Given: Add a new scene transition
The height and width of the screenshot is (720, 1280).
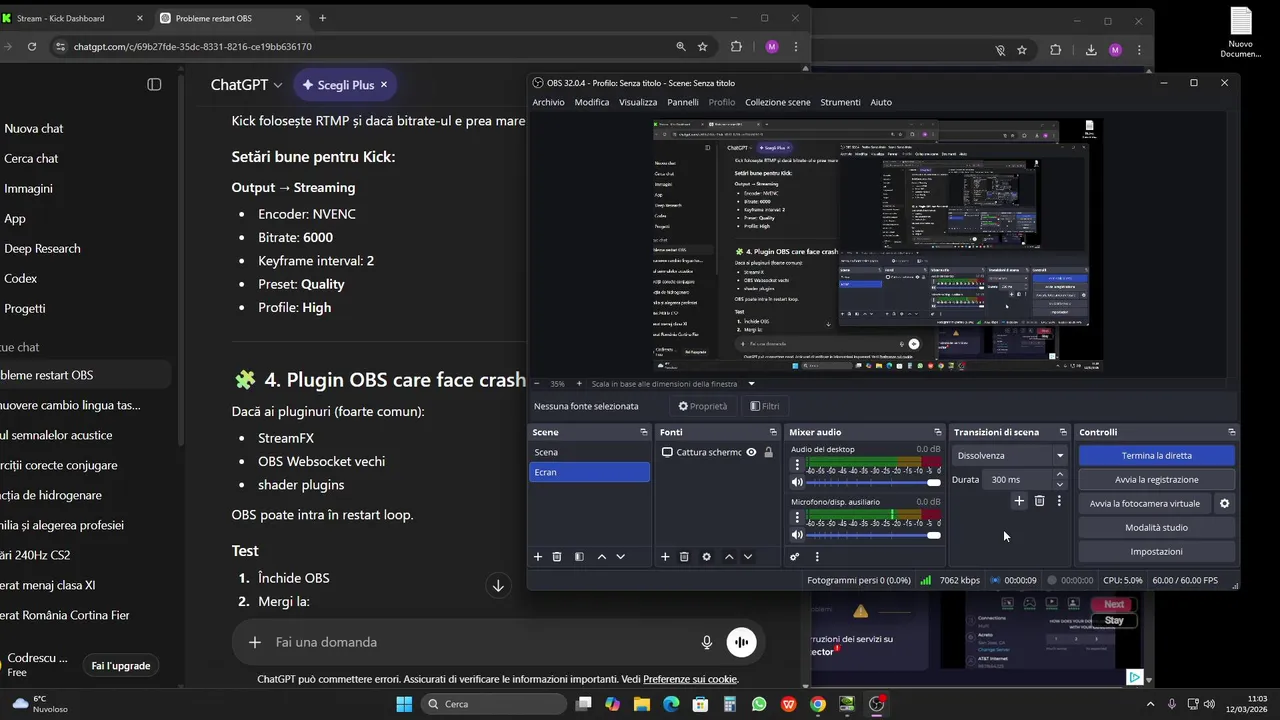Looking at the screenshot, I should 1019,501.
